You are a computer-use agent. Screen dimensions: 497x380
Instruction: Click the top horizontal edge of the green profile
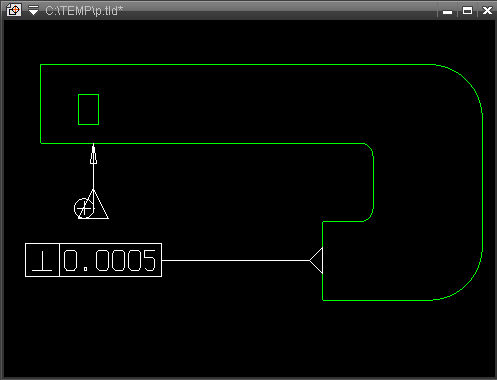[237, 64]
